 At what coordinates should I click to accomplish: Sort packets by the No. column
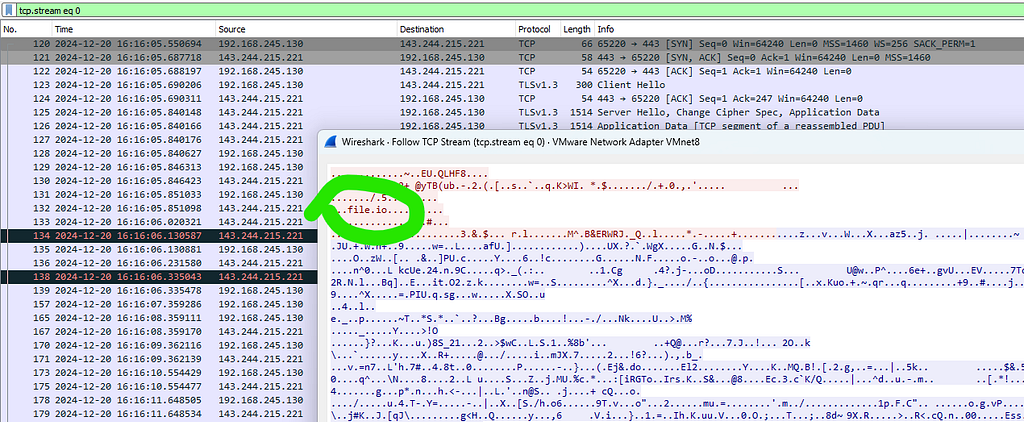(26, 29)
